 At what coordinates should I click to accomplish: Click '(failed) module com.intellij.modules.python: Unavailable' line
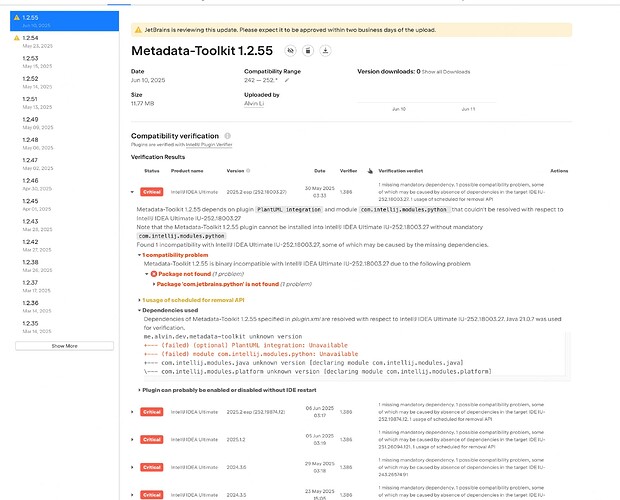coord(251,354)
